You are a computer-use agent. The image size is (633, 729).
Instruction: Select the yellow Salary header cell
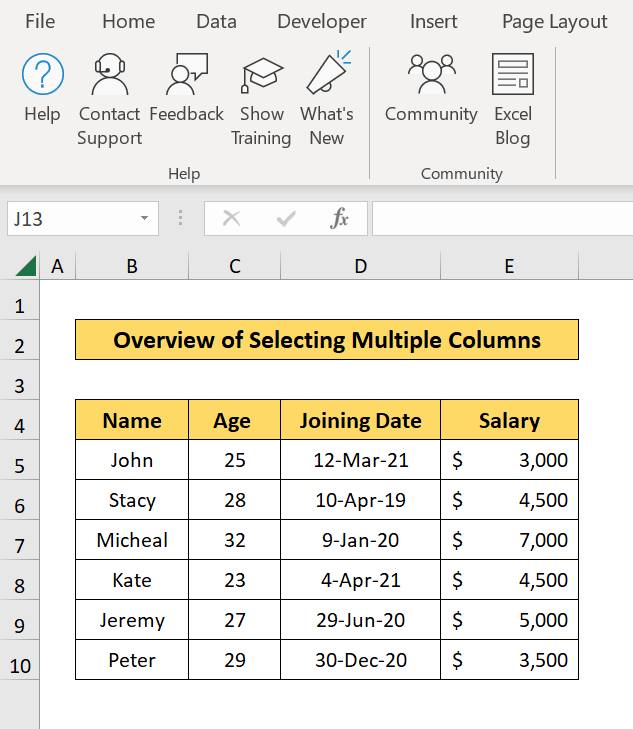coord(509,421)
